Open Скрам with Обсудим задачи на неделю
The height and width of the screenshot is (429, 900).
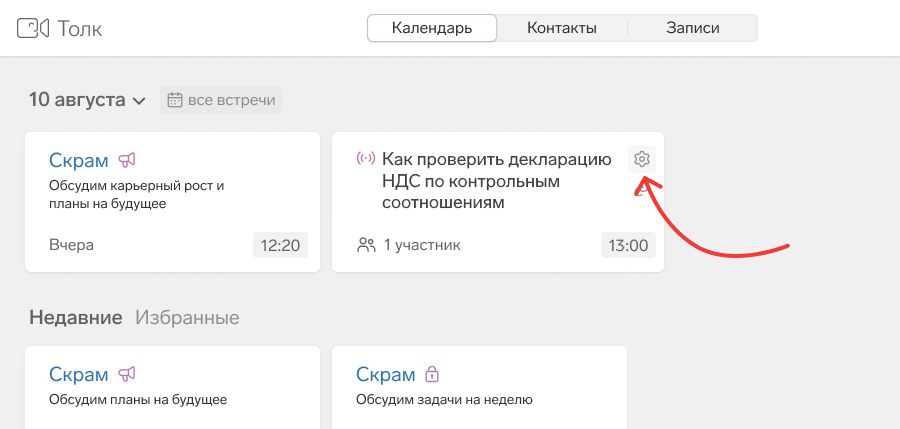click(x=386, y=375)
